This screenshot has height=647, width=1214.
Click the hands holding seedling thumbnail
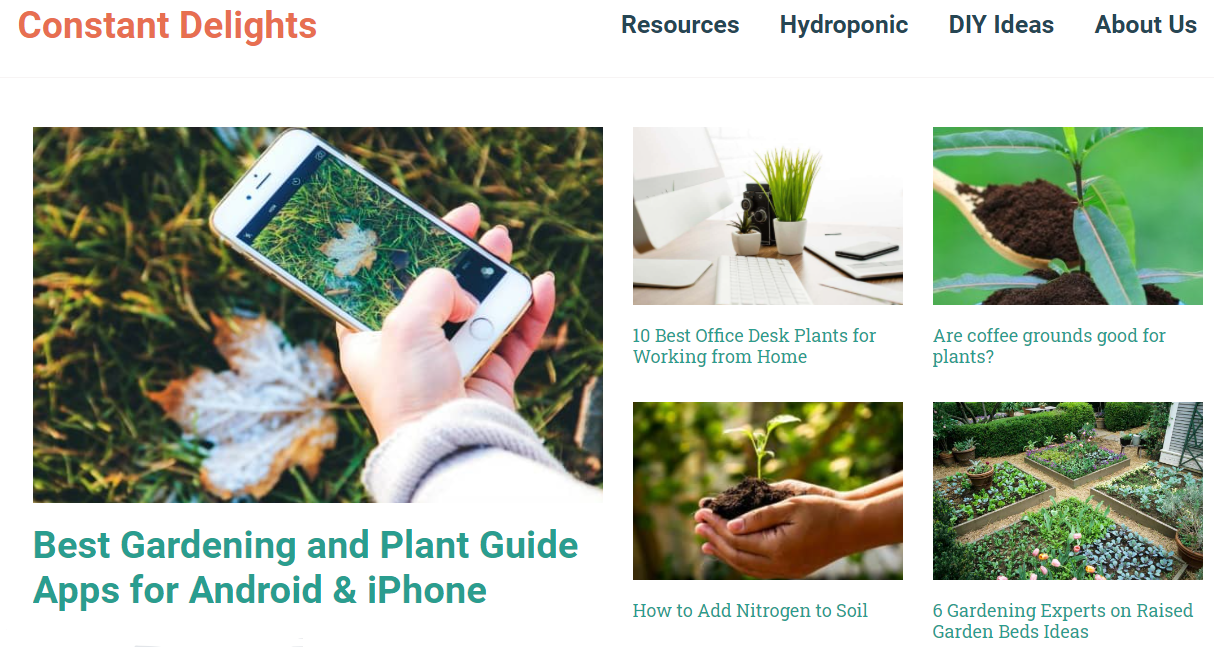tap(768, 491)
